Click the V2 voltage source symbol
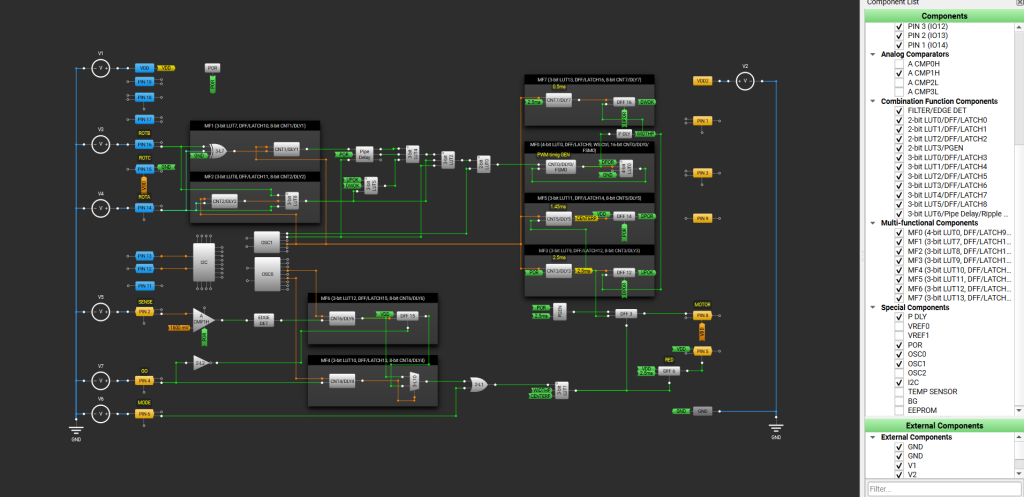Image resolution: width=1024 pixels, height=497 pixels. pos(745,80)
